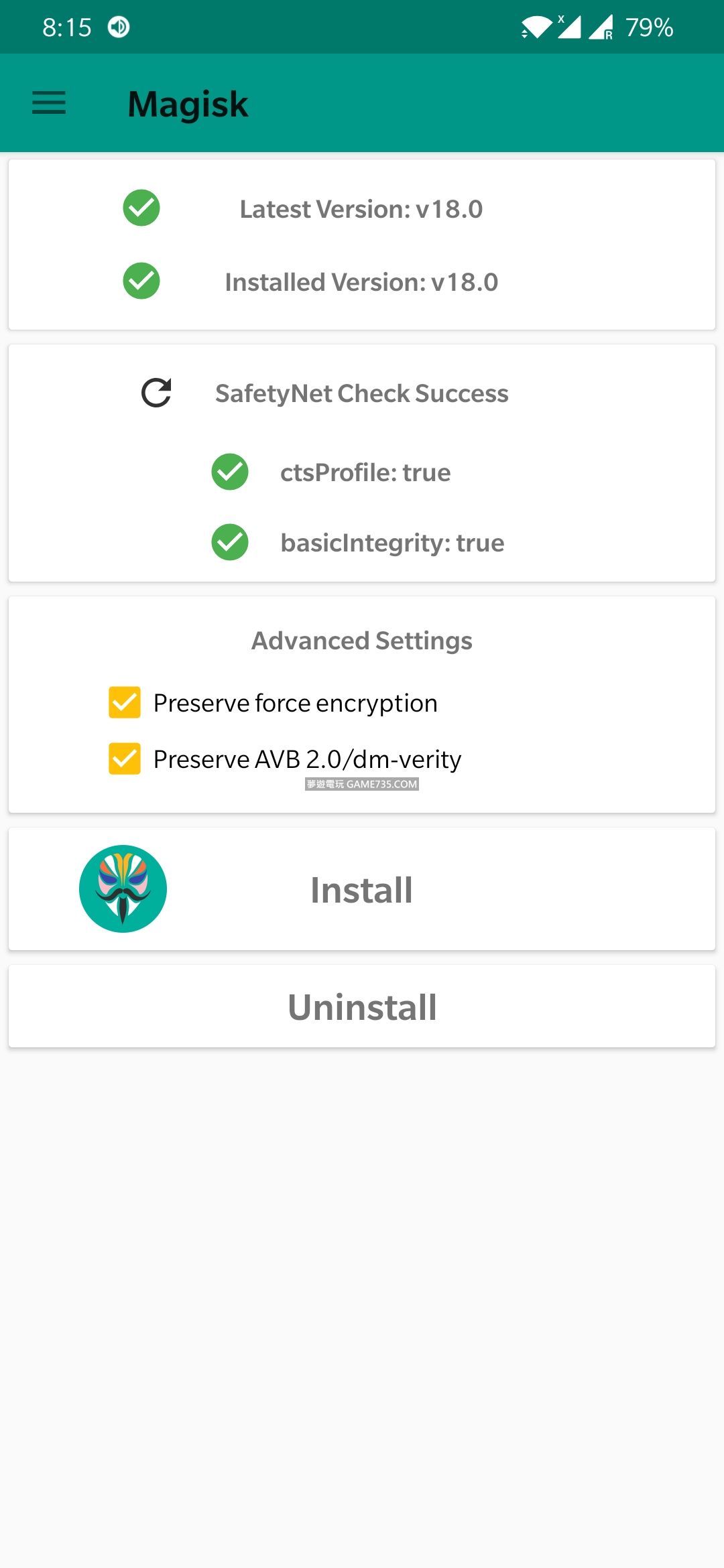Tap the SafetyNet refresh icon
724x1568 pixels.
point(156,393)
